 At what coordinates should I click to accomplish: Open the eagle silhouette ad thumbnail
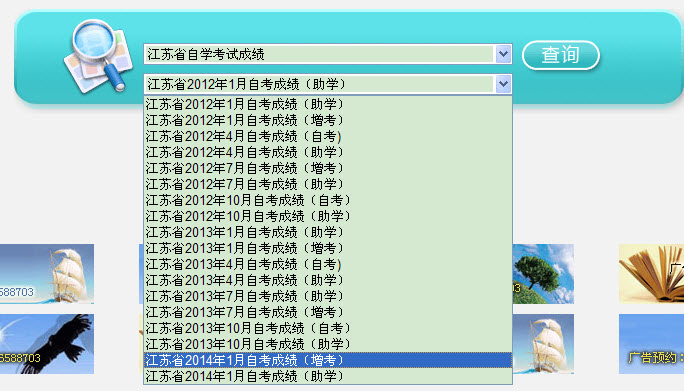pyautogui.click(x=47, y=344)
